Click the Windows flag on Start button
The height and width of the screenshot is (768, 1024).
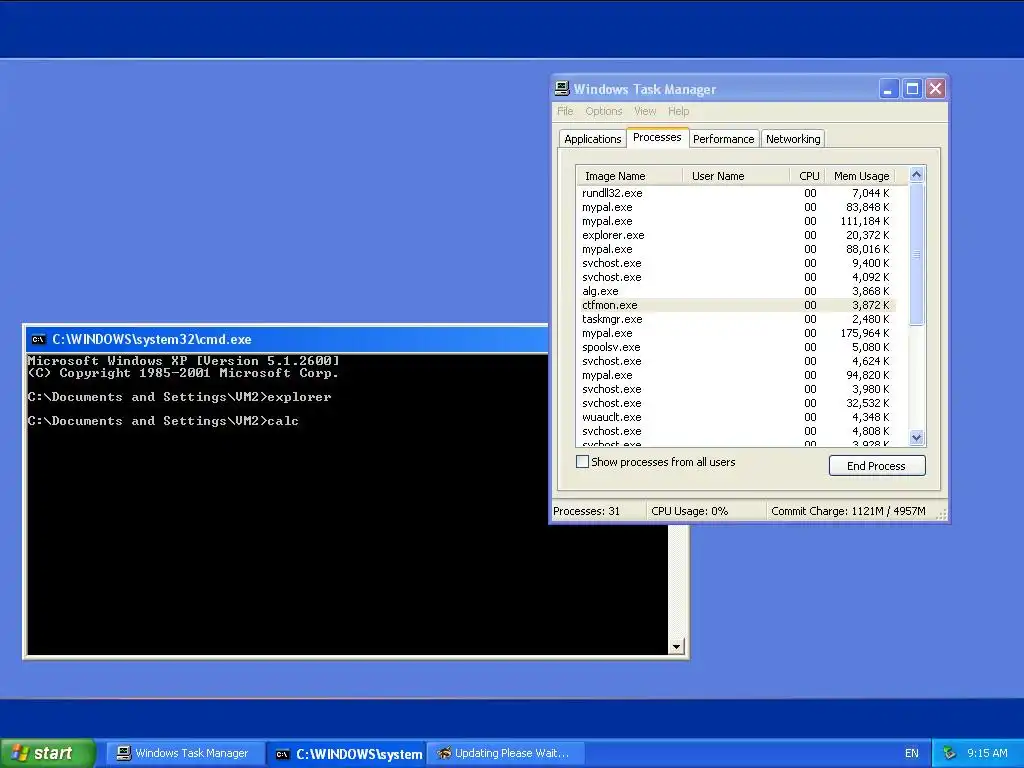(20, 753)
